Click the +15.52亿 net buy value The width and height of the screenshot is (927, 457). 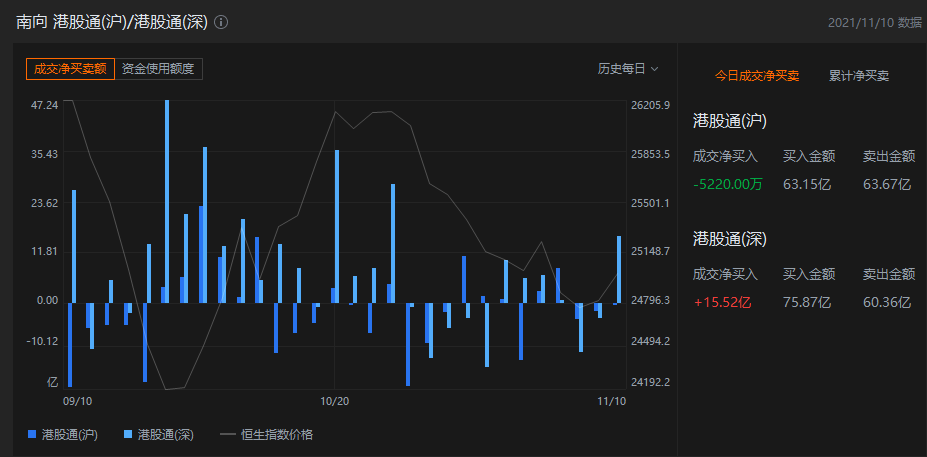(x=722, y=303)
